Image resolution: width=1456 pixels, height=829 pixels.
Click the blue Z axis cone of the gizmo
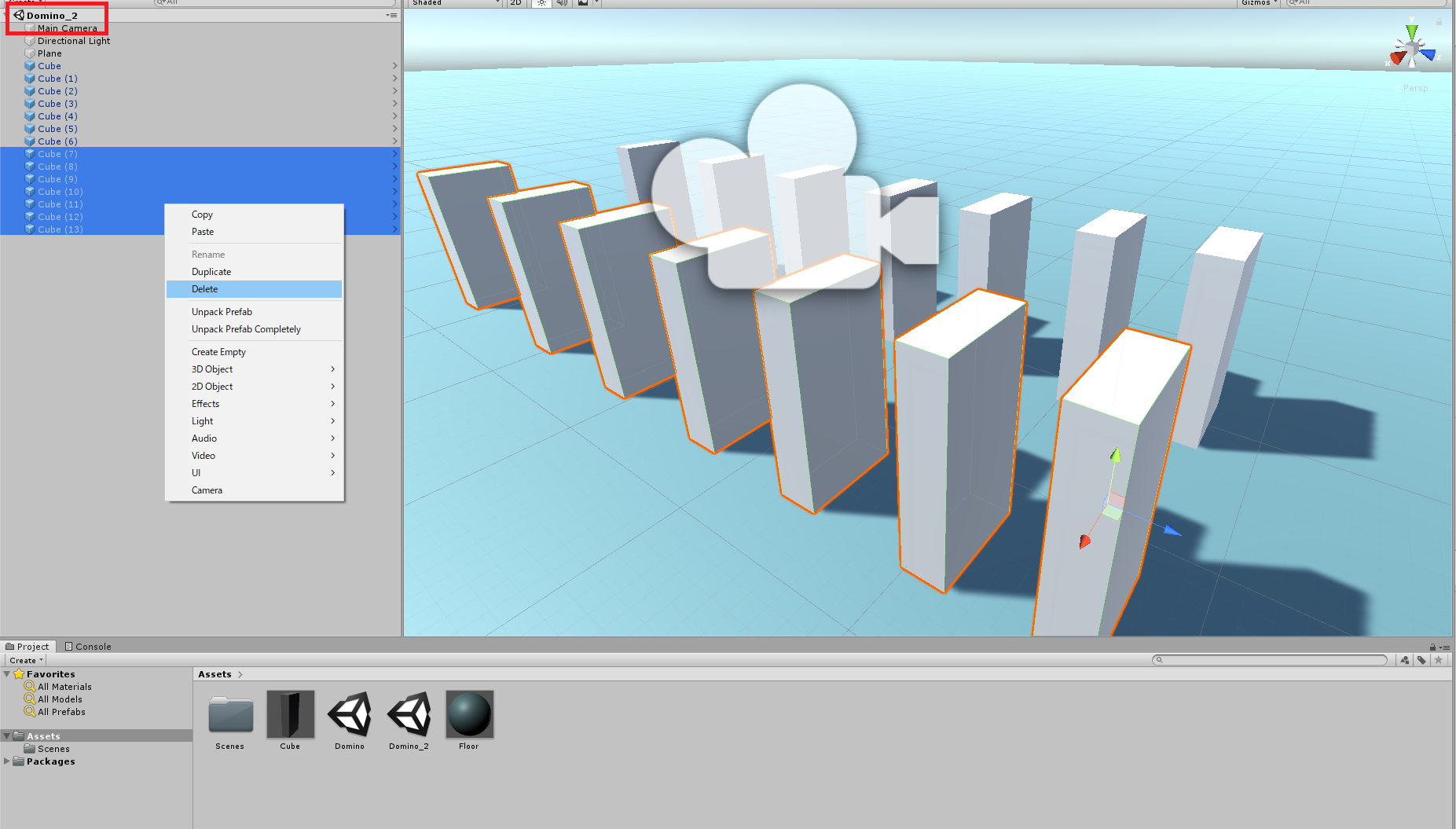click(1428, 54)
